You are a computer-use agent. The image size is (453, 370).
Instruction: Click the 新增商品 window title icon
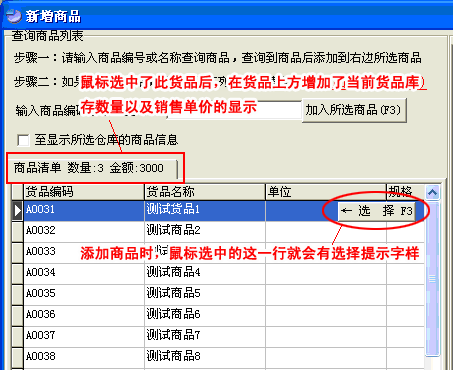(14, 16)
